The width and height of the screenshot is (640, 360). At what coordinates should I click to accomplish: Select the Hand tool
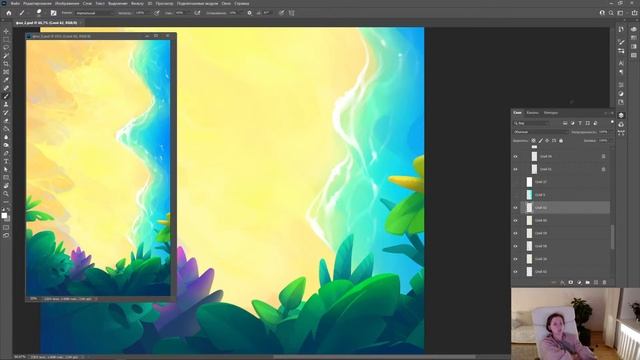point(6,186)
